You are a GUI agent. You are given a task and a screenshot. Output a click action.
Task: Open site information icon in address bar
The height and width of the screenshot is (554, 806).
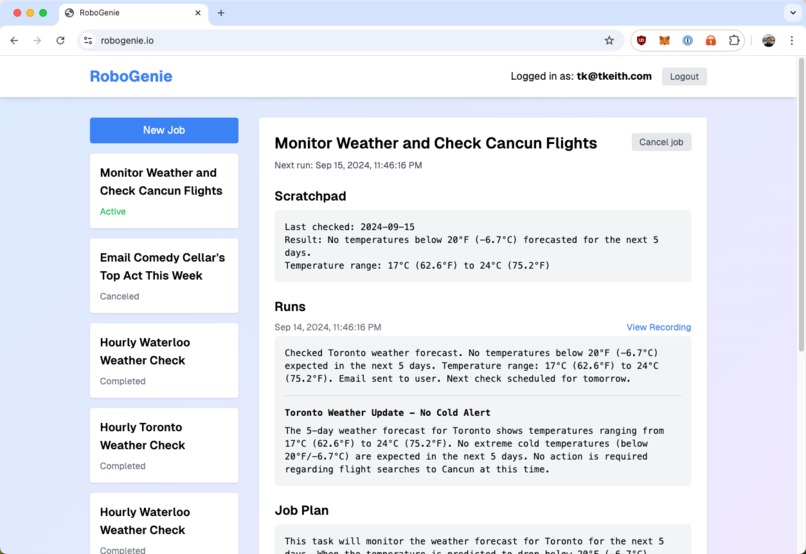[x=88, y=41]
